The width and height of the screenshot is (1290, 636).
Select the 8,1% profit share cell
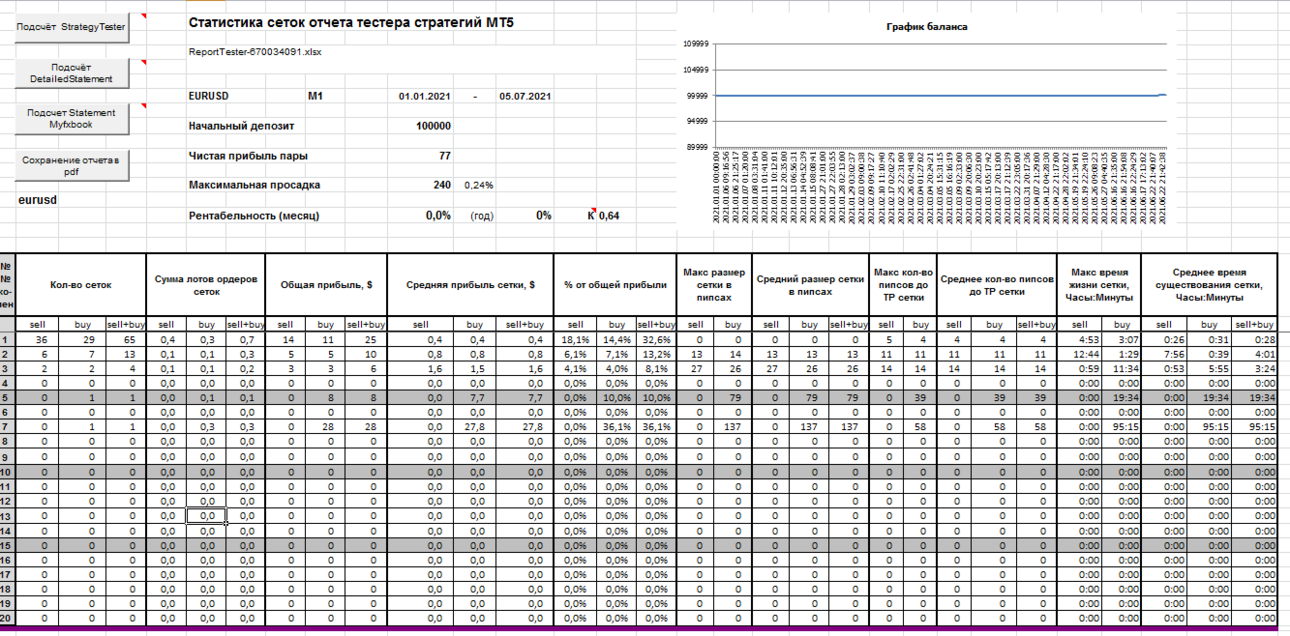pos(656,367)
